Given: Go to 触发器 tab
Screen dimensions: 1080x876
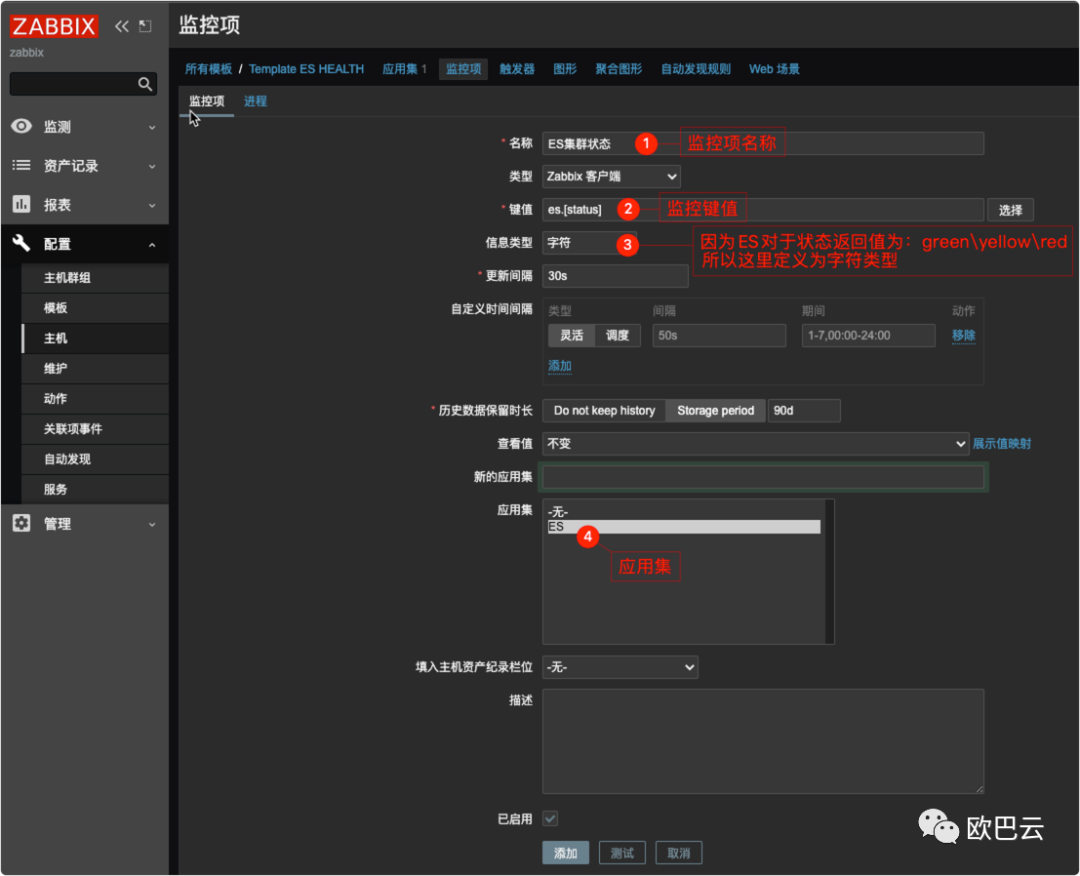Looking at the screenshot, I should pyautogui.click(x=517, y=69).
